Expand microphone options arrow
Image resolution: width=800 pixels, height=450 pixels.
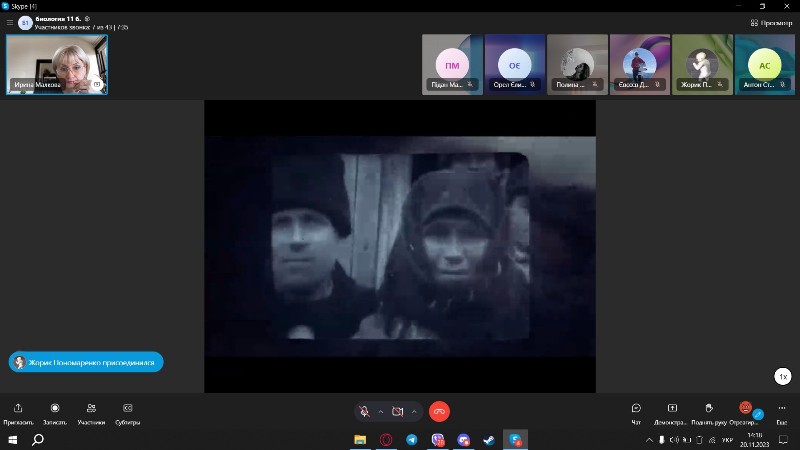[x=381, y=412]
